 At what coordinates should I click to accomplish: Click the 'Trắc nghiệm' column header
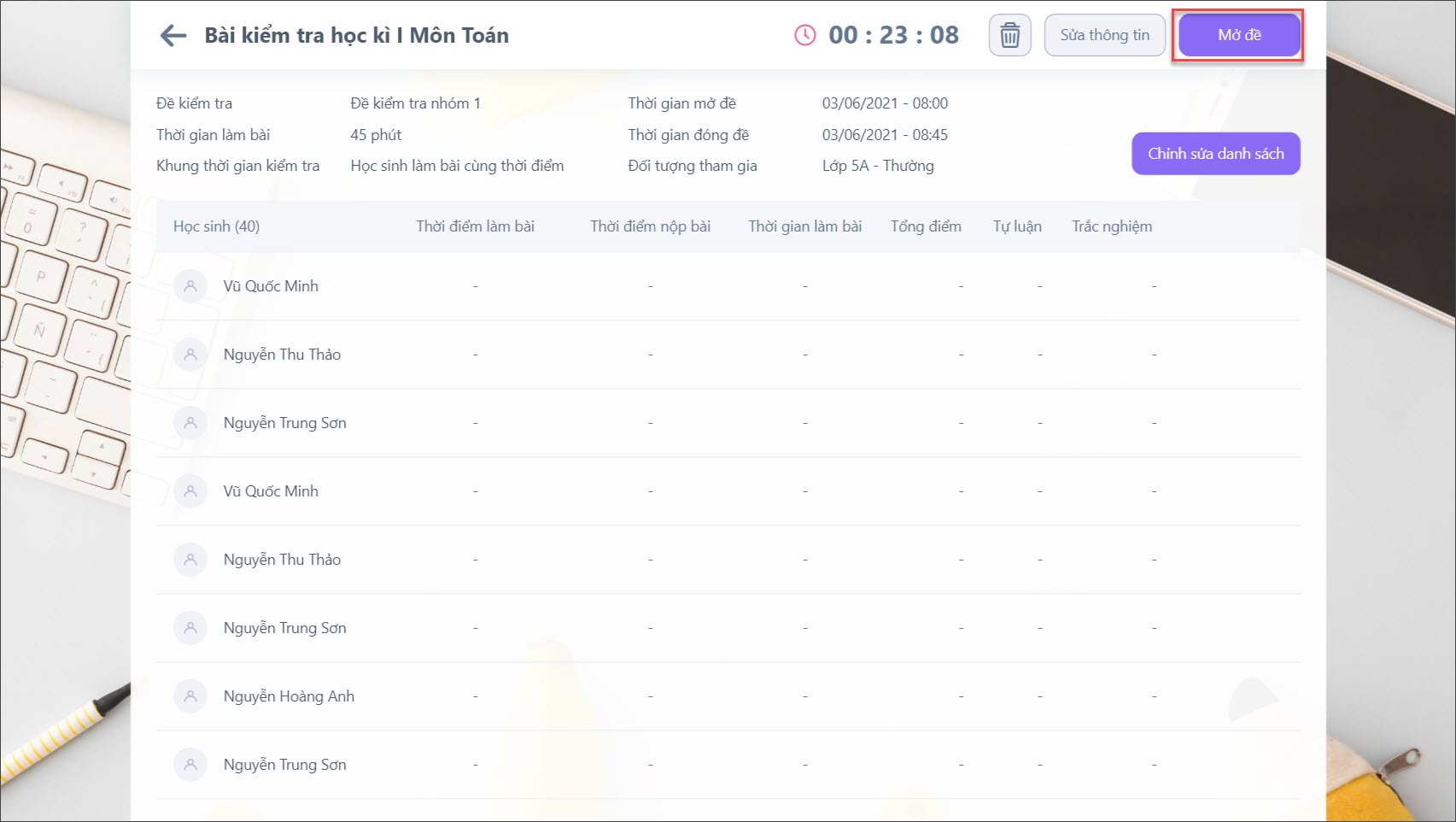[1112, 226]
